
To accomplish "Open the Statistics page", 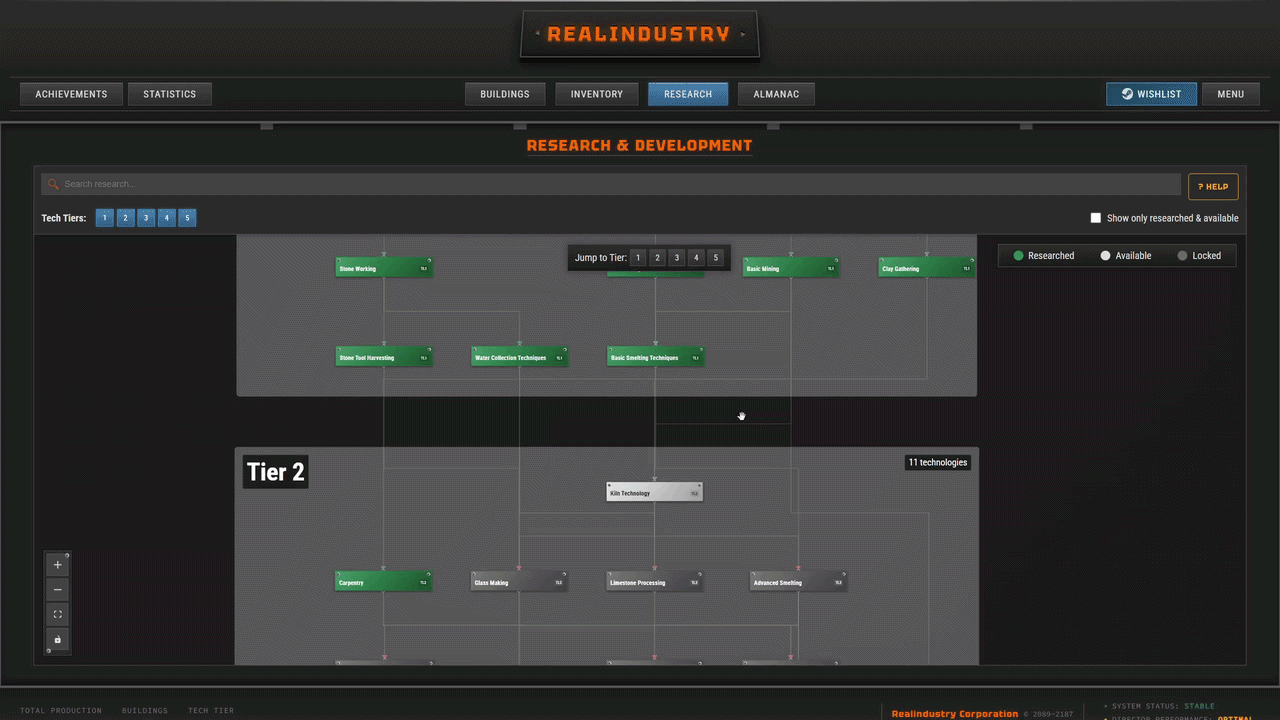I will pos(170,94).
